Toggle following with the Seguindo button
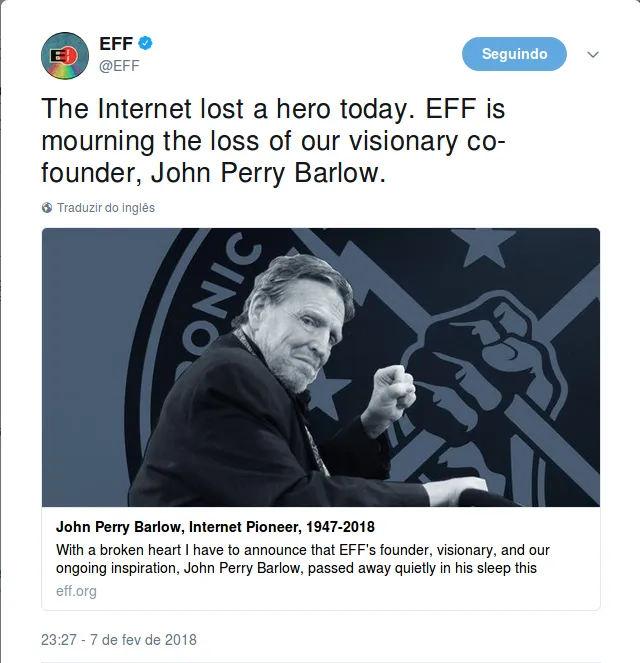640x663 pixels. coord(514,54)
